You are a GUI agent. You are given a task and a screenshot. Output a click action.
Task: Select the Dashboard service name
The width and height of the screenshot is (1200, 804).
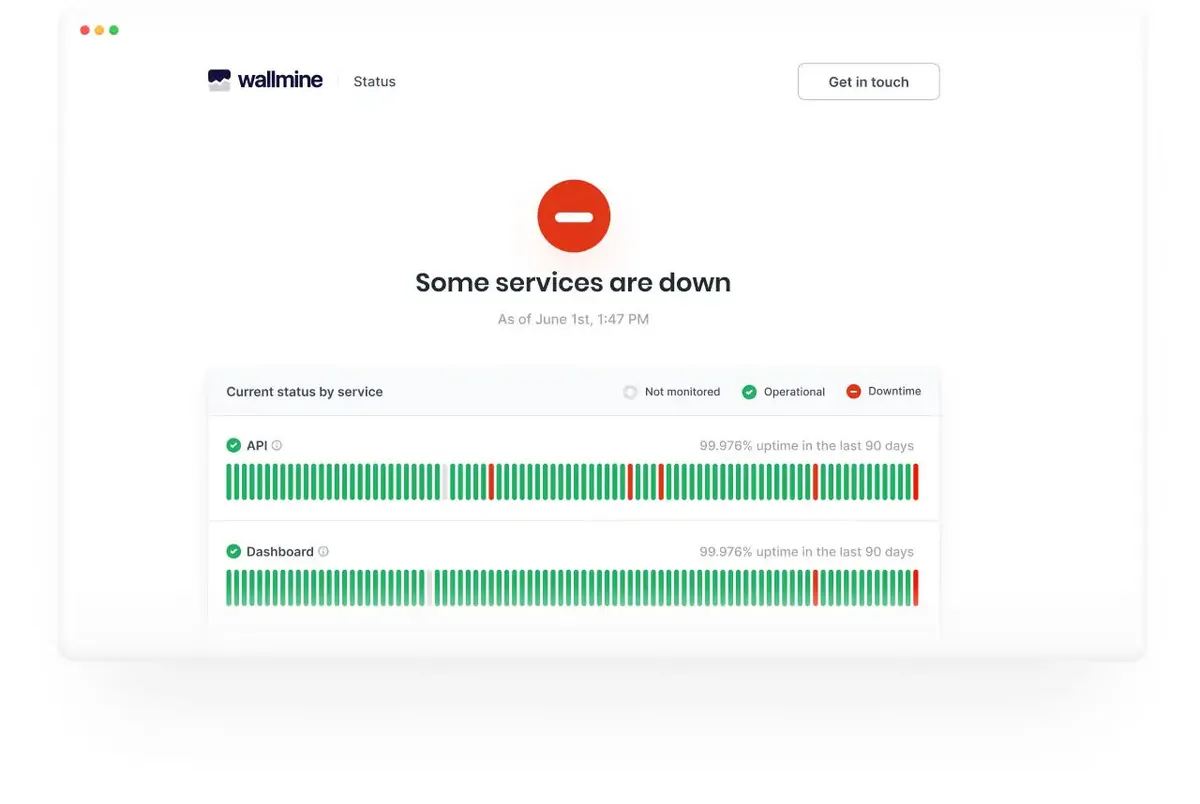[x=280, y=551]
